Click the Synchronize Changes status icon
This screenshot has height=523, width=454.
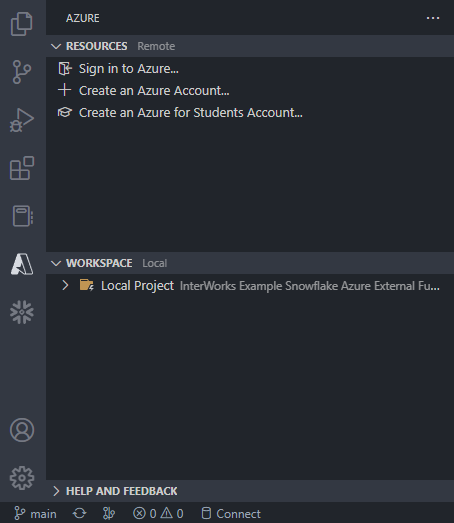[79, 514]
